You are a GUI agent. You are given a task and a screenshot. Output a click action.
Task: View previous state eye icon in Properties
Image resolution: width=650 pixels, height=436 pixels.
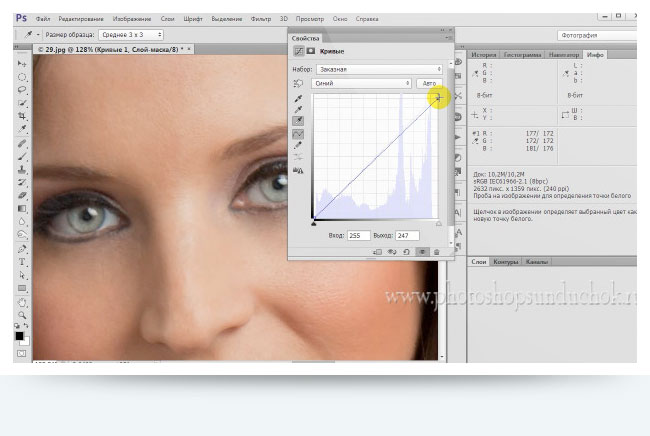pos(392,252)
